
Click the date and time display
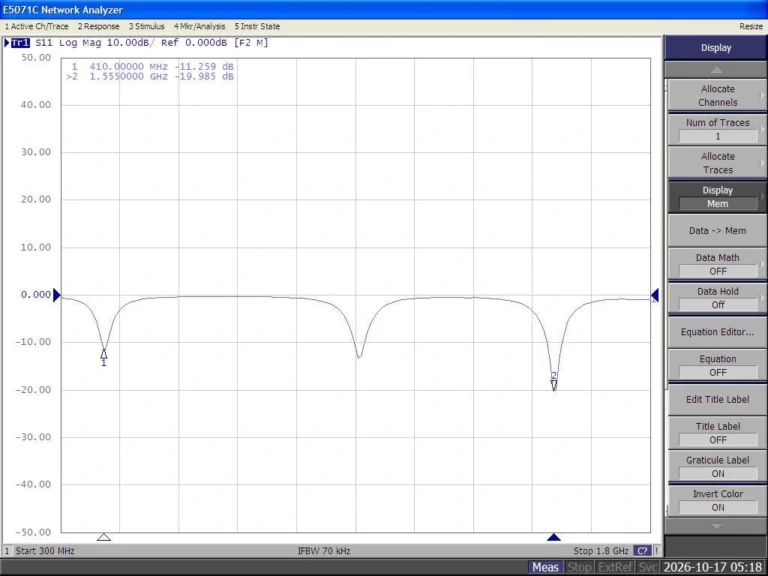point(713,567)
